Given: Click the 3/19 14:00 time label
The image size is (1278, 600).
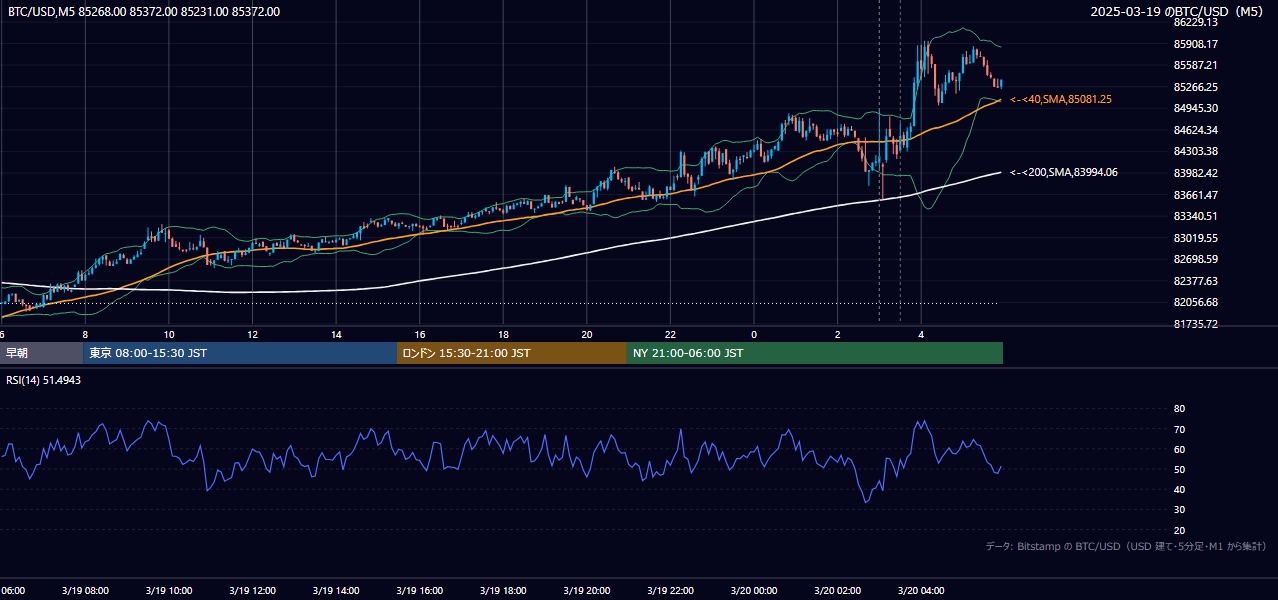Looking at the screenshot, I should (336, 591).
